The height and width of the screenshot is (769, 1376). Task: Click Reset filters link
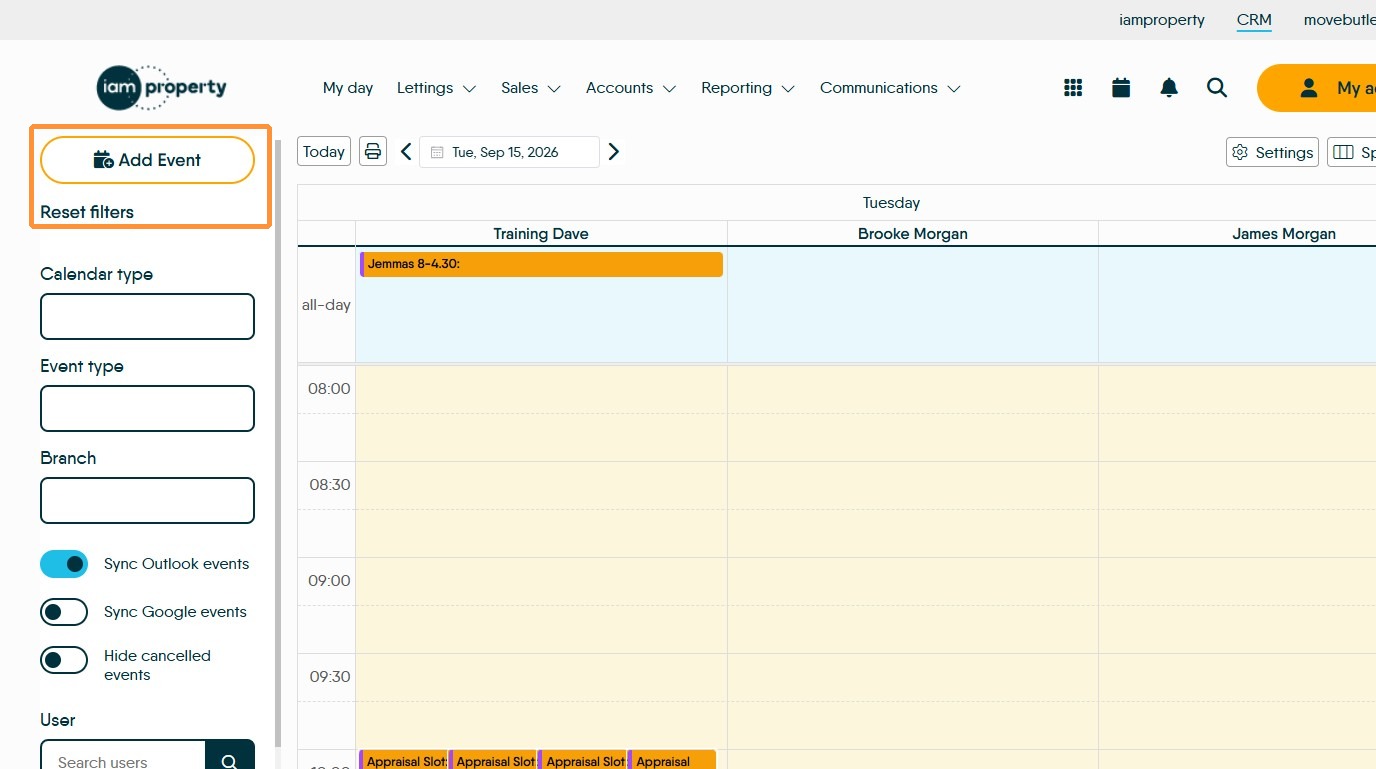pos(87,212)
